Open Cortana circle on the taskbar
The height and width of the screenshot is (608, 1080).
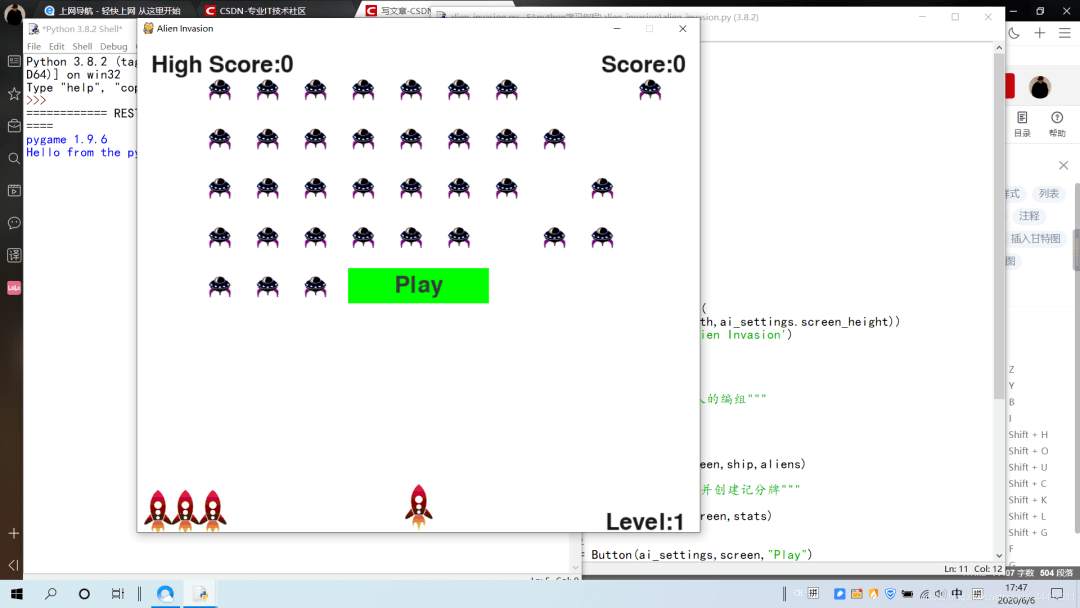(84, 594)
